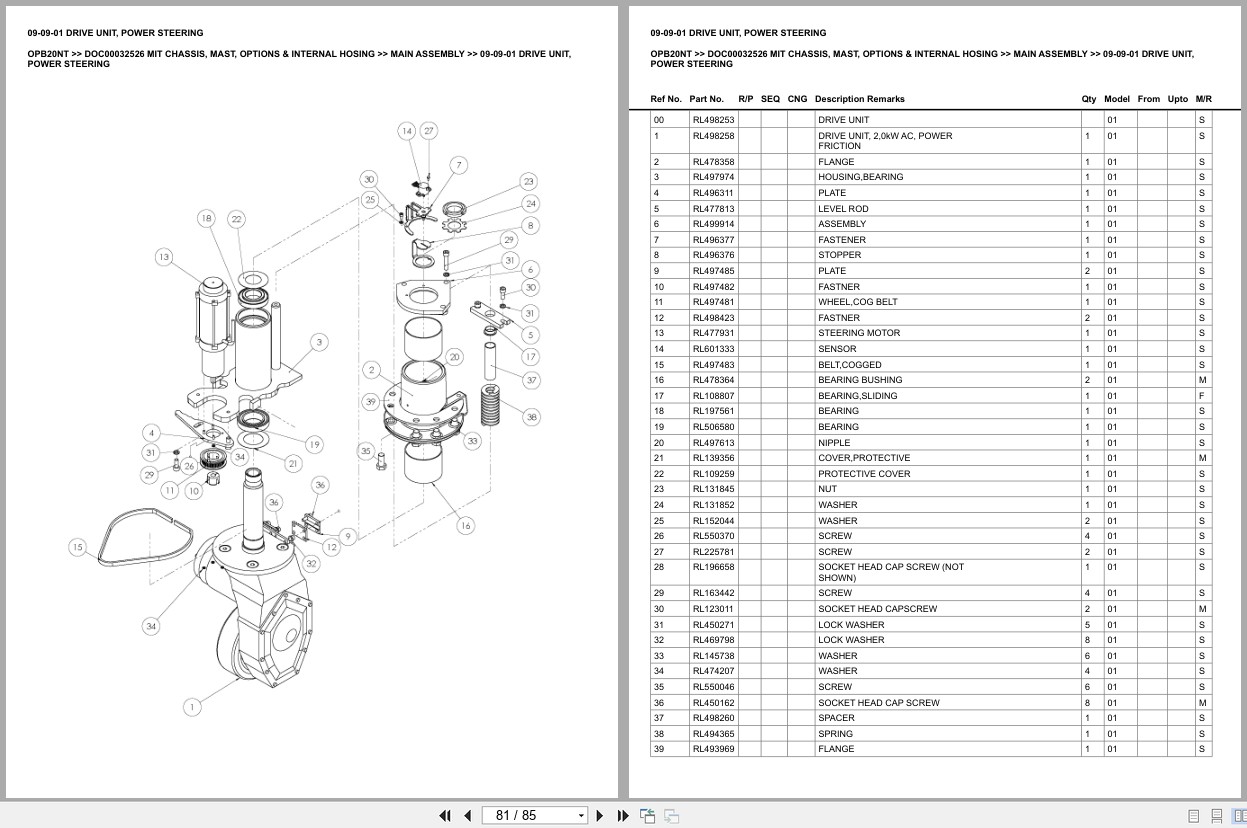Select part number RL196658
Viewport: 1247px width, 828px height.
pos(713,567)
